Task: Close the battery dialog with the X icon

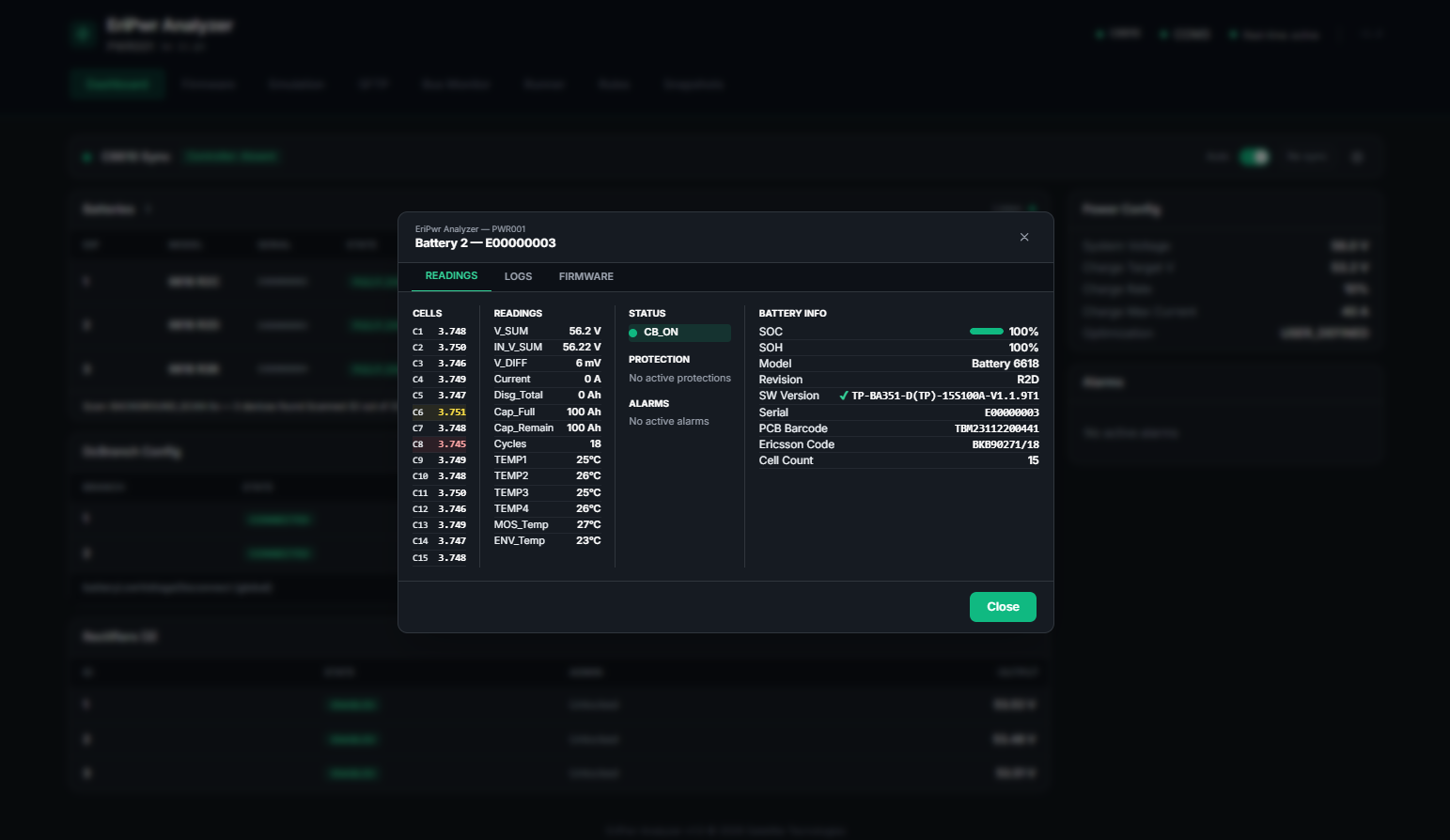Action: tap(1024, 238)
